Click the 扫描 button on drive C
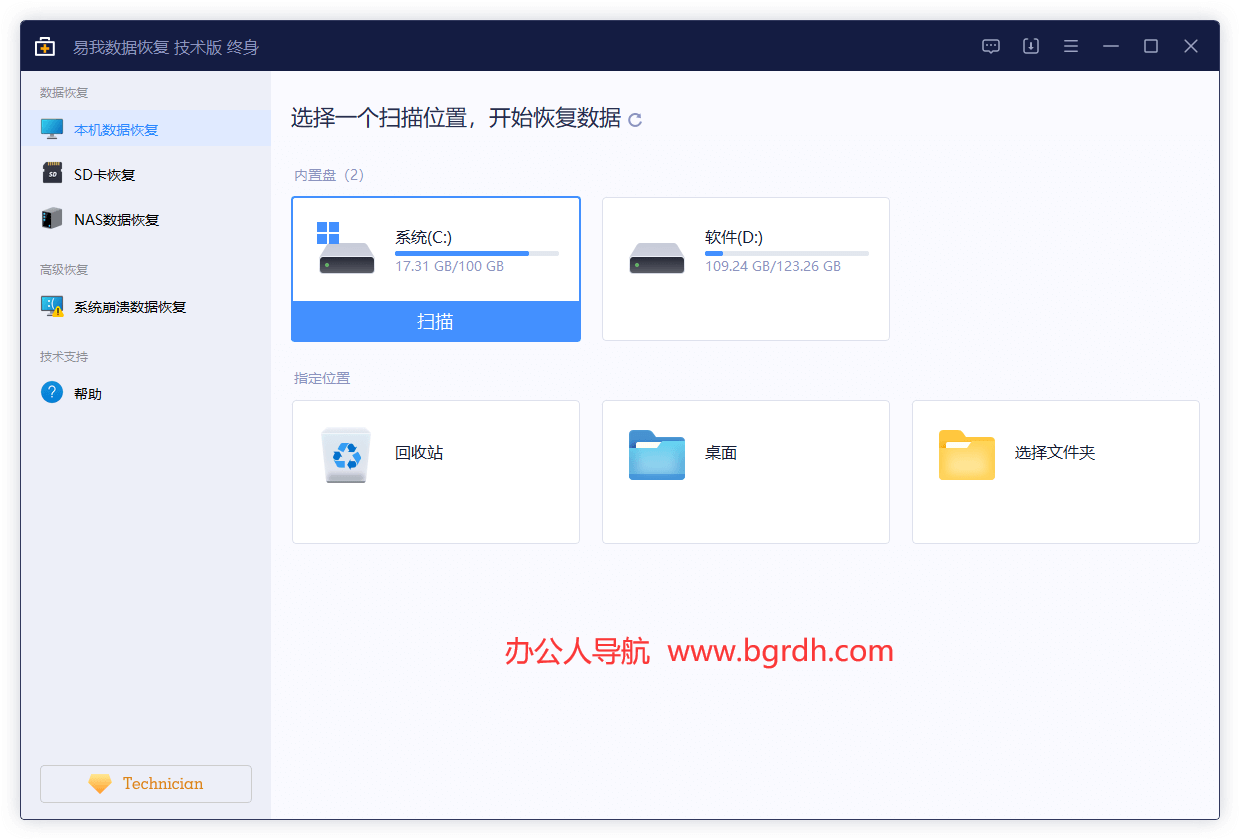The height and width of the screenshot is (840, 1240). 436,321
